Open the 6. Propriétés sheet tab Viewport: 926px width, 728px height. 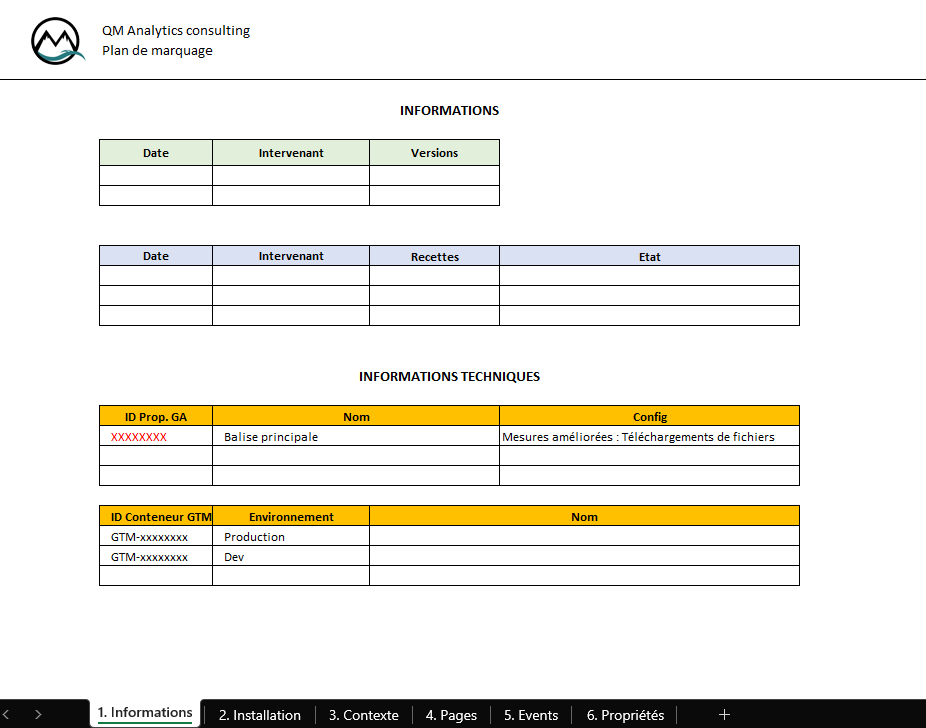point(625,715)
